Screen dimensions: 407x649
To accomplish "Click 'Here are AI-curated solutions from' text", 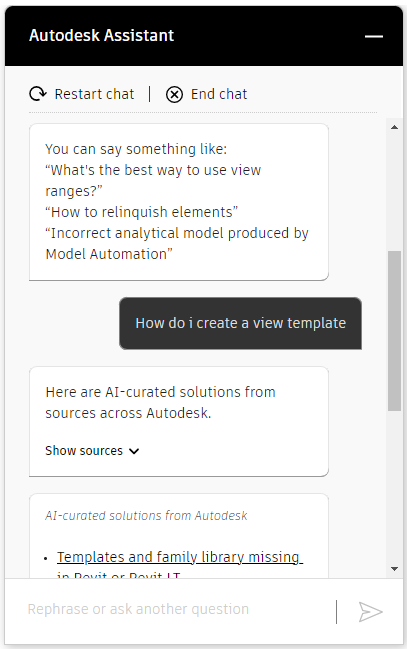I will pyautogui.click(x=160, y=392).
